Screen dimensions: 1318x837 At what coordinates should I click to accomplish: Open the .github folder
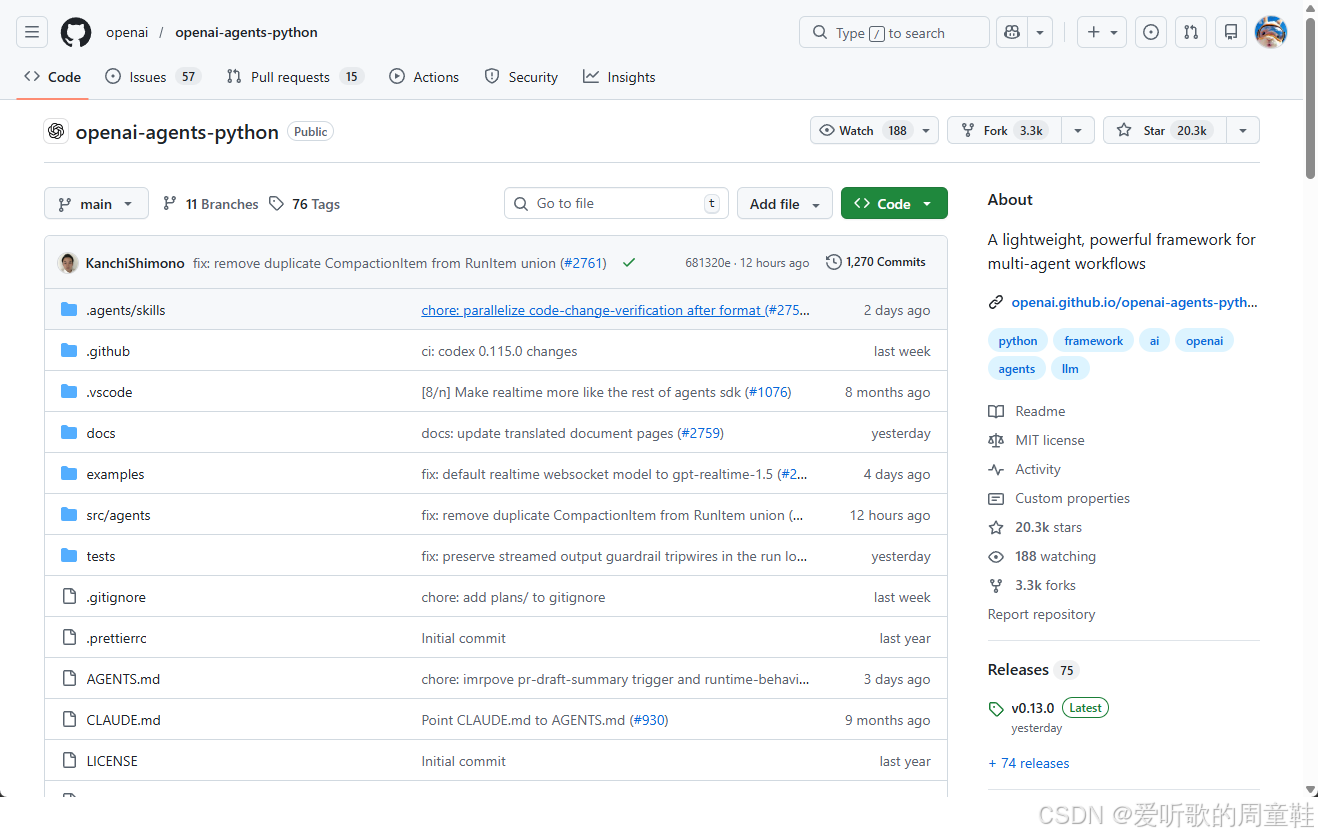[x=108, y=351]
